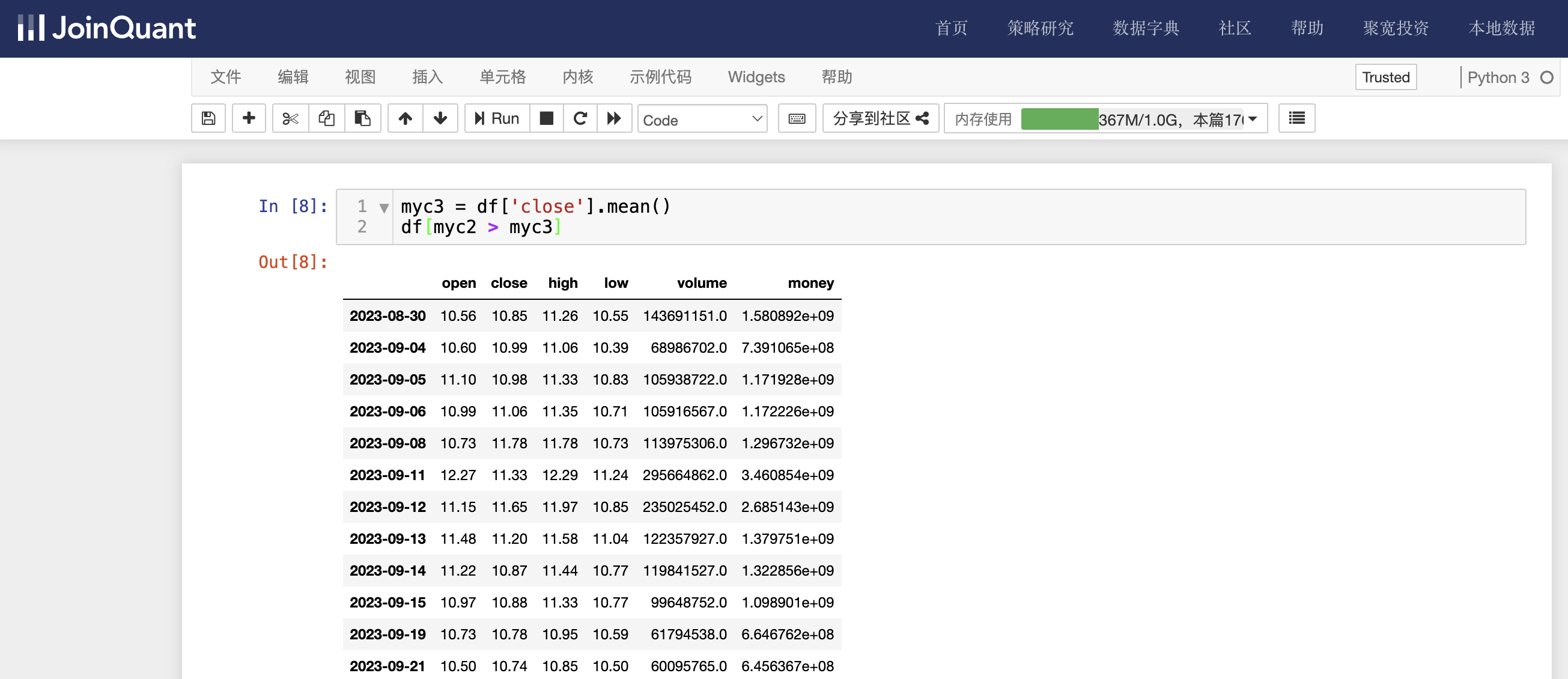This screenshot has width=1568, height=679.
Task: Open the Widgets menu
Action: point(756,77)
